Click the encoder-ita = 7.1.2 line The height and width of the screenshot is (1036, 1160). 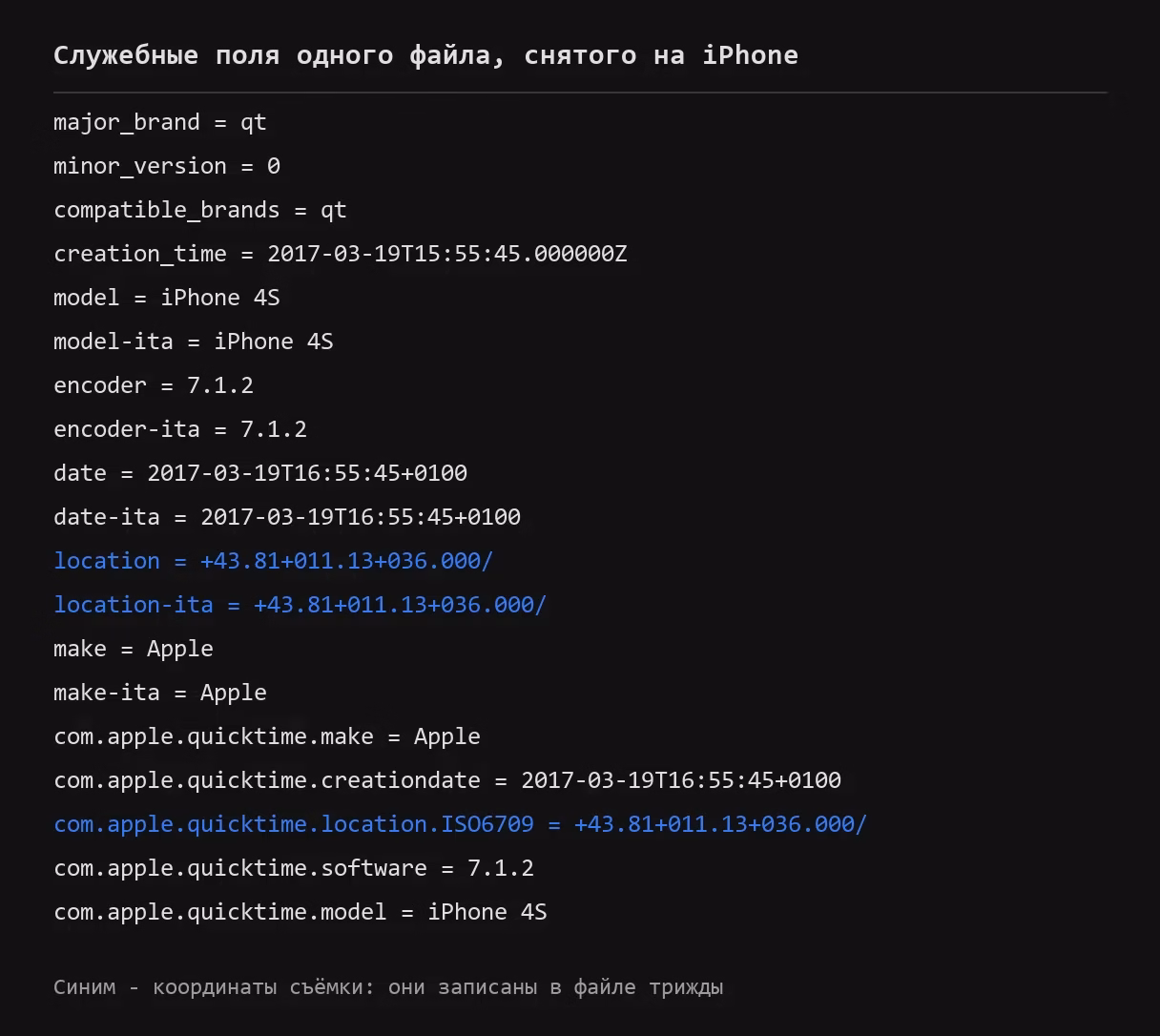(180, 429)
